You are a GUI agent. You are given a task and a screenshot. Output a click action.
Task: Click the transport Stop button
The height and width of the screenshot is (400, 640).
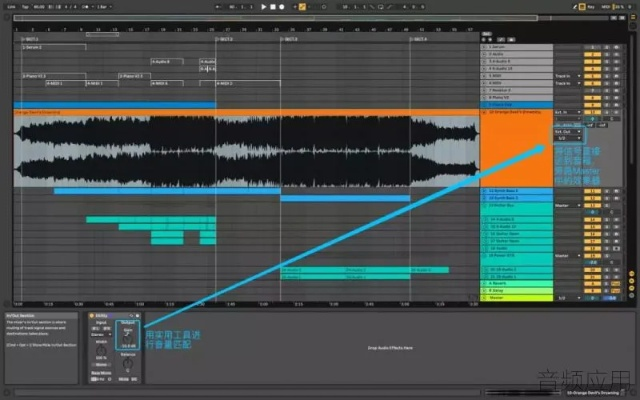272,7
